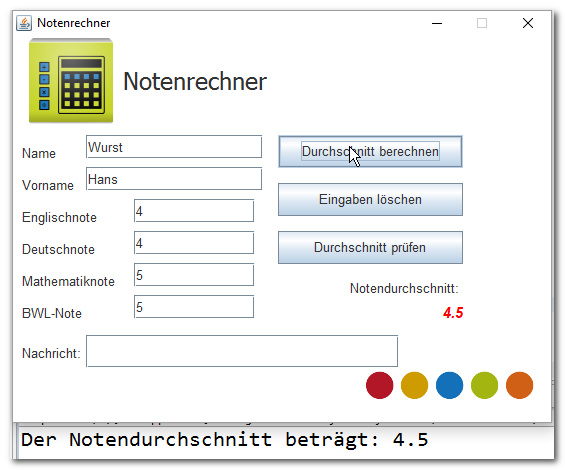Focus the Name field containing Wurst
The width and height of the screenshot is (565, 470).
point(174,147)
